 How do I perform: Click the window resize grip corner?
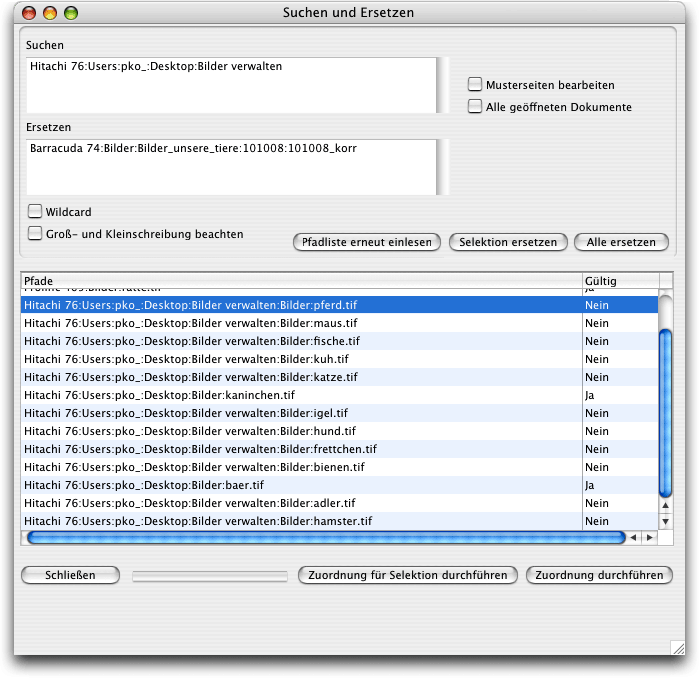click(x=678, y=647)
